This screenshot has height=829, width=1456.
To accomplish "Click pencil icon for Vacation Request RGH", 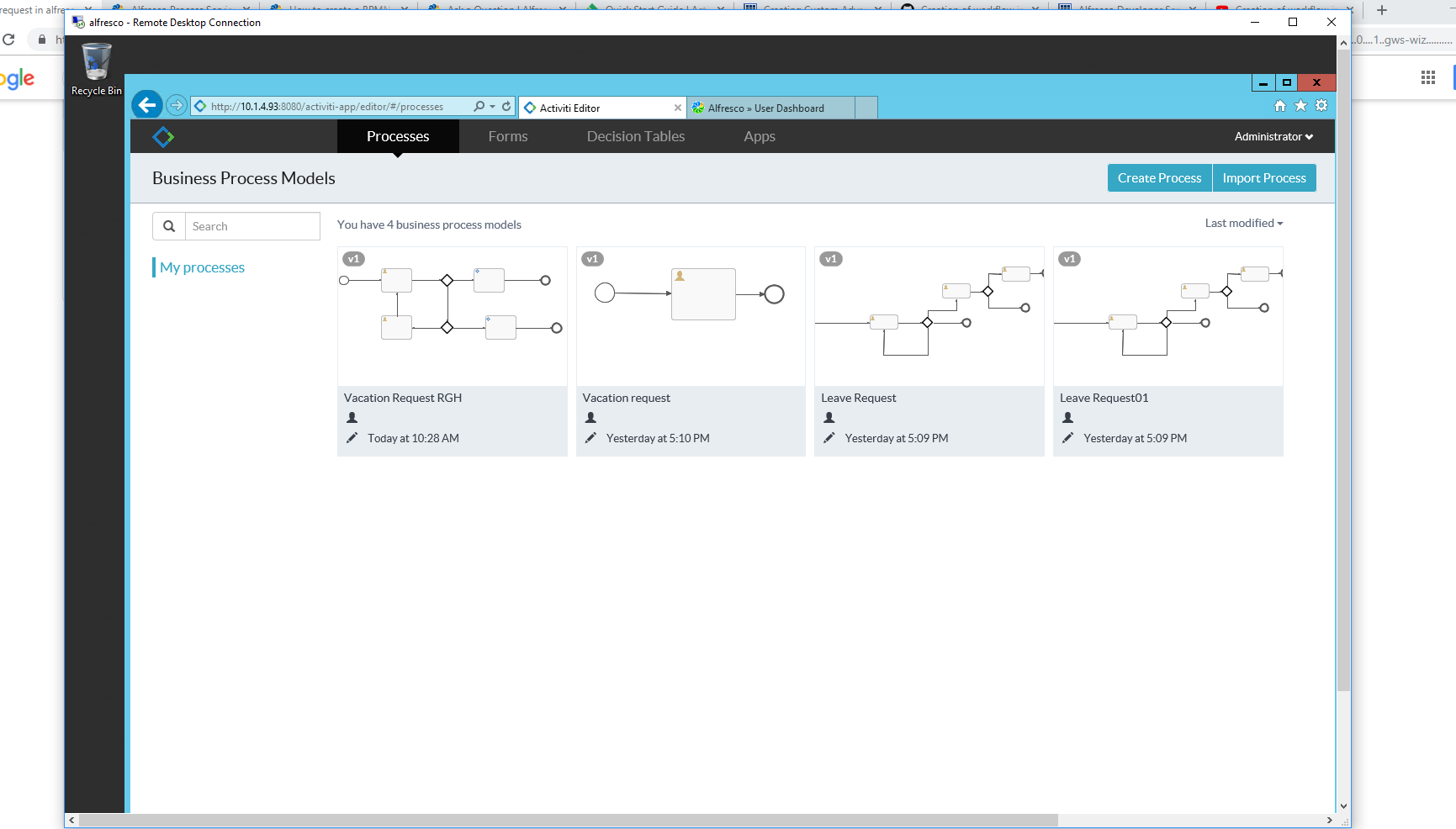I will click(x=352, y=438).
